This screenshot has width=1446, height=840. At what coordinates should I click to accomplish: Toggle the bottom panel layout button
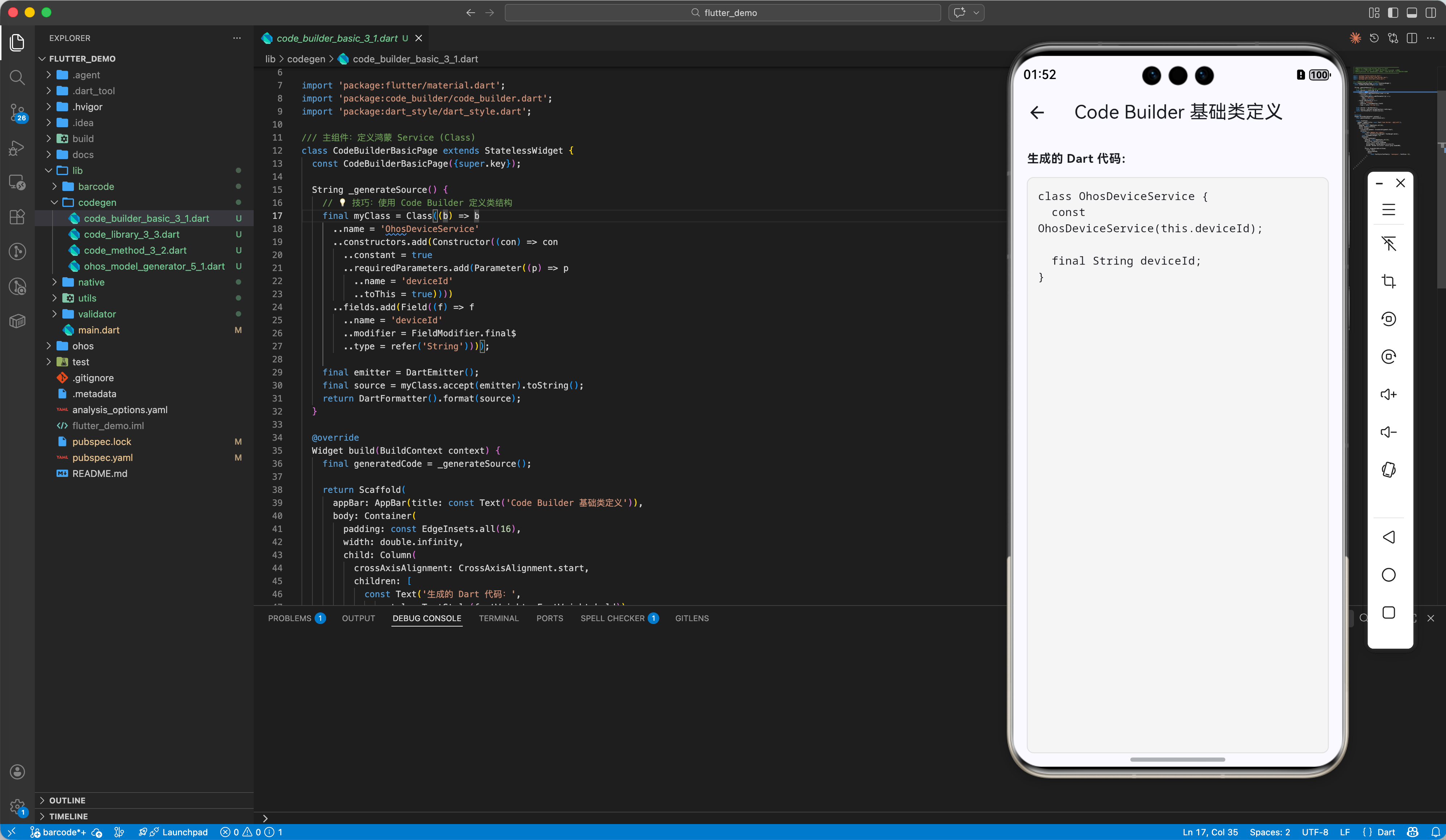pyautogui.click(x=1412, y=13)
